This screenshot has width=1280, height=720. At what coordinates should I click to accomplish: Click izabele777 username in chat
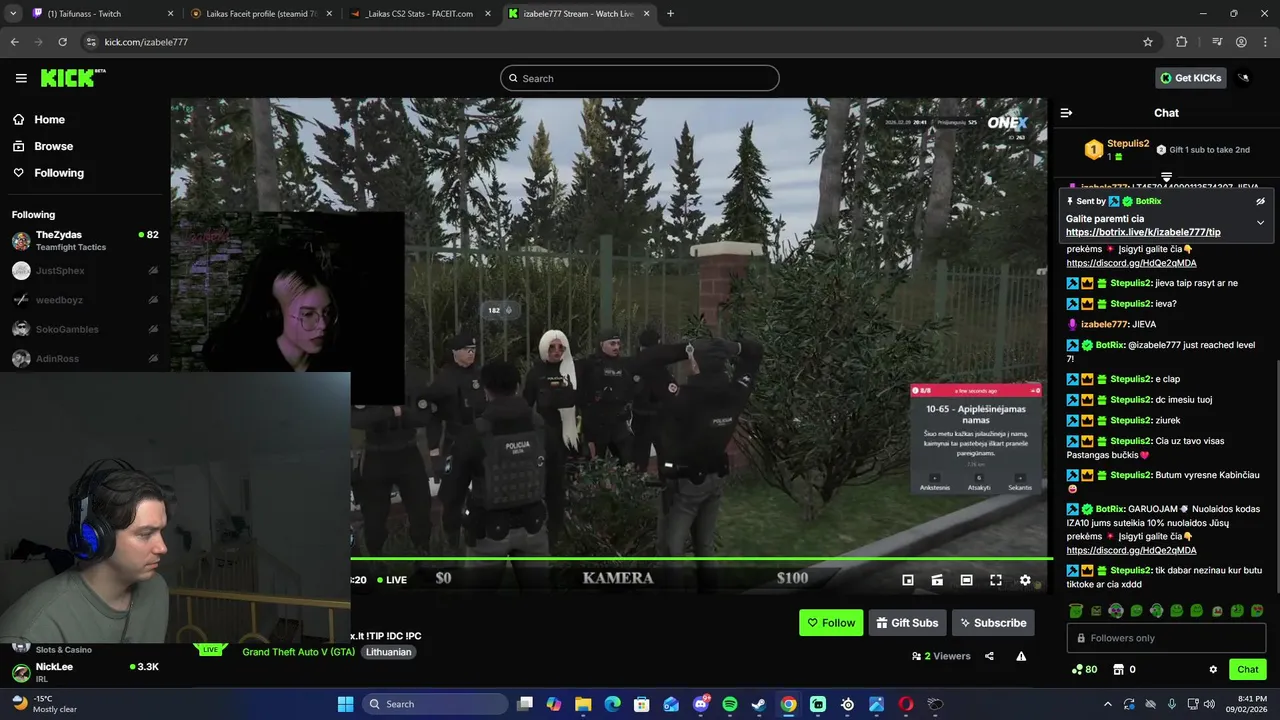click(x=1104, y=324)
